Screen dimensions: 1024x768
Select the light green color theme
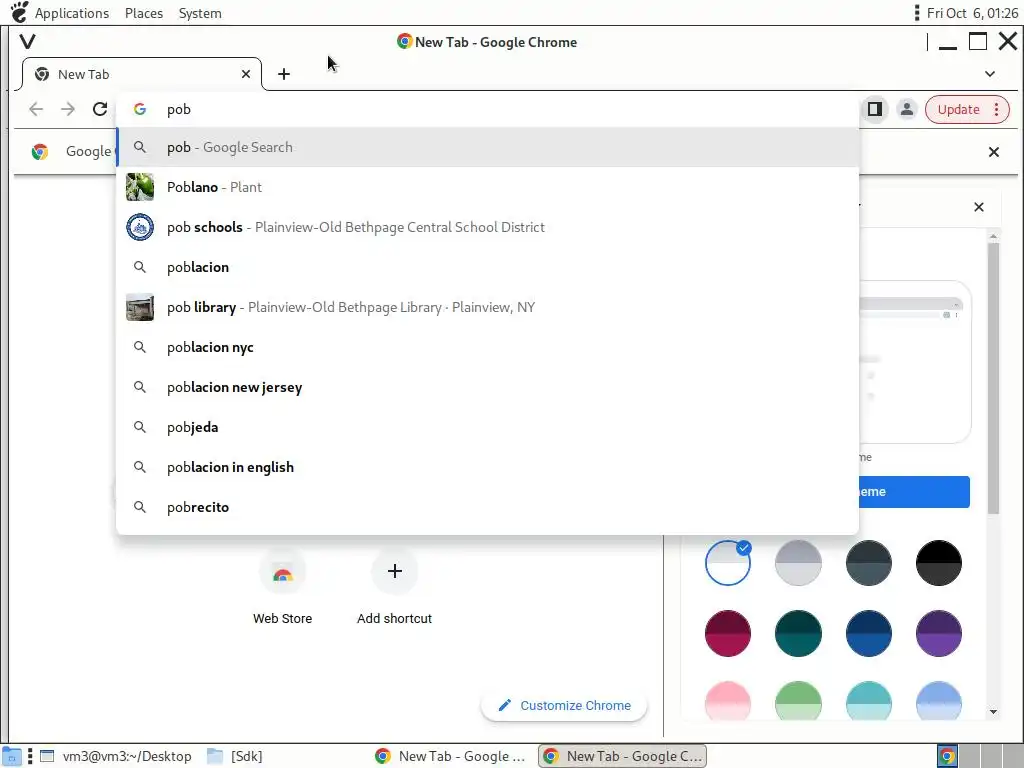pyautogui.click(x=798, y=701)
